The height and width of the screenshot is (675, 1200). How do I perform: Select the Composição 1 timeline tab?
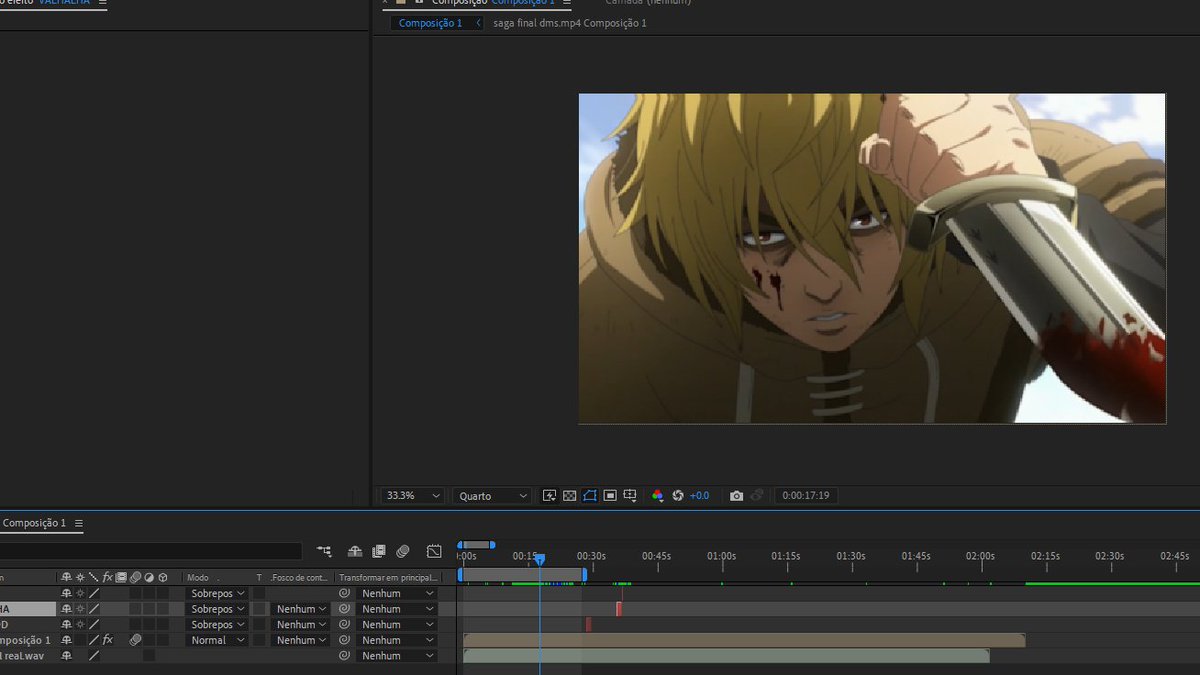pos(34,523)
